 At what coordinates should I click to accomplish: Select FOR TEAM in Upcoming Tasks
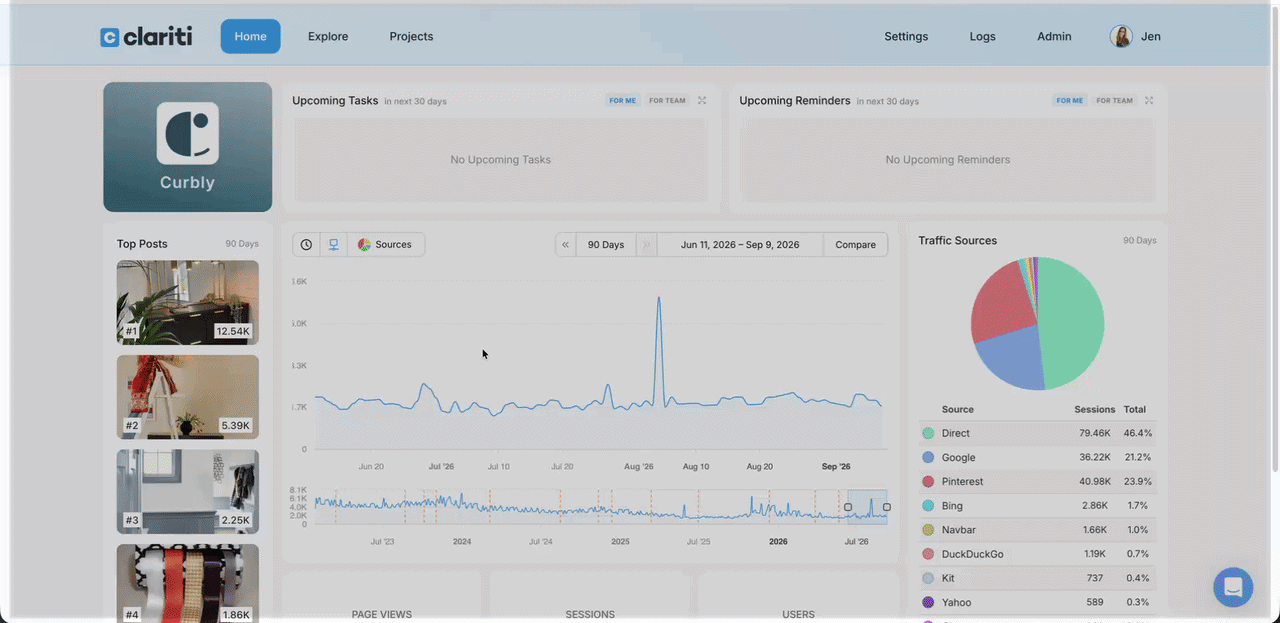coord(667,100)
